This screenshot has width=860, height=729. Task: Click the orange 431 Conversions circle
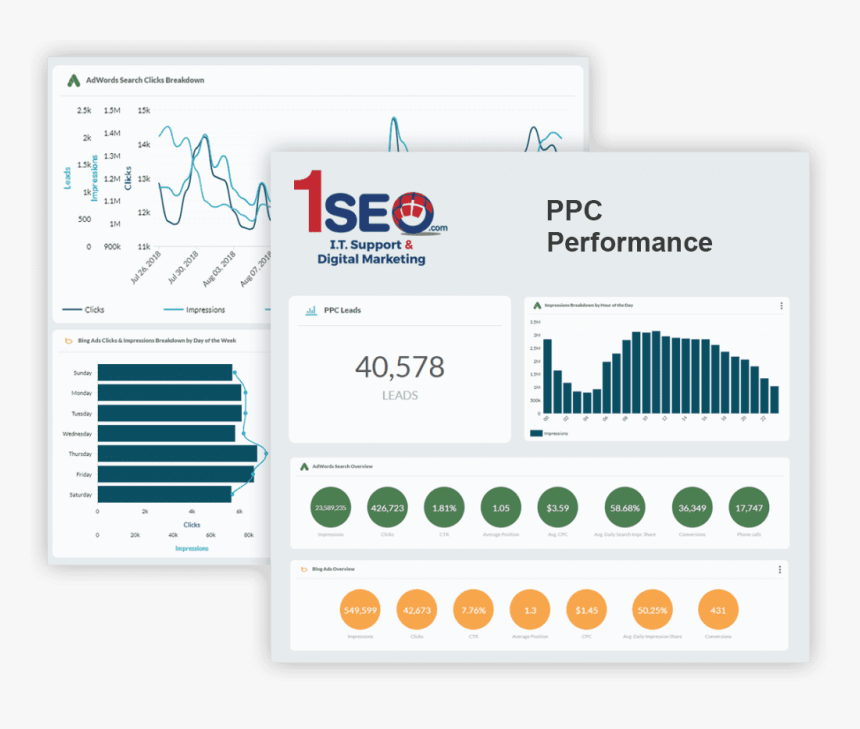(x=718, y=610)
